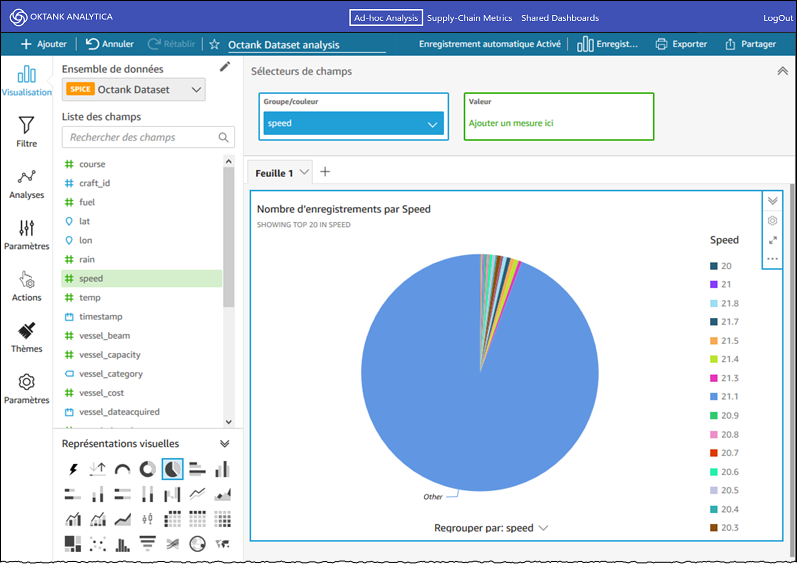Select the line chart visual type
Screen dimensions: 797x564
click(x=197, y=494)
